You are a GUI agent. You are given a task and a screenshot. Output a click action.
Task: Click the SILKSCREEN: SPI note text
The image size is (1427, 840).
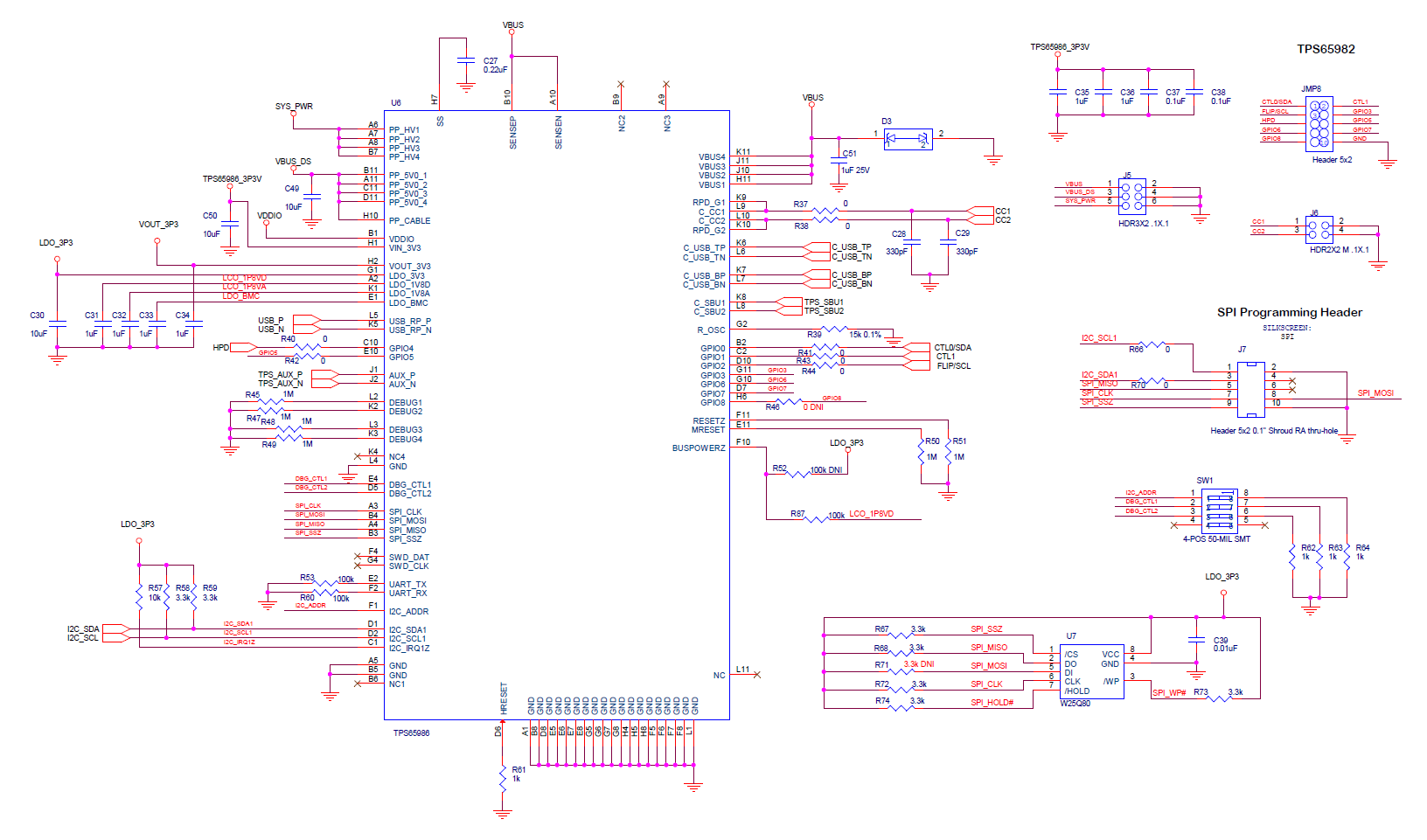pos(1286,332)
